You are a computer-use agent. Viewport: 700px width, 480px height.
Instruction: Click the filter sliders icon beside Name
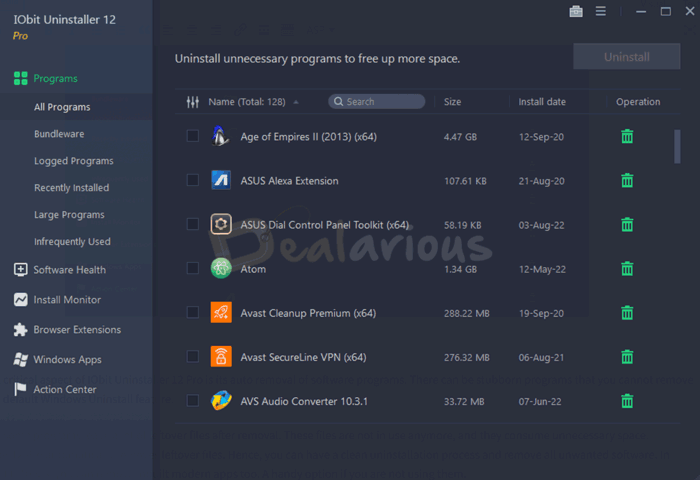click(x=193, y=102)
